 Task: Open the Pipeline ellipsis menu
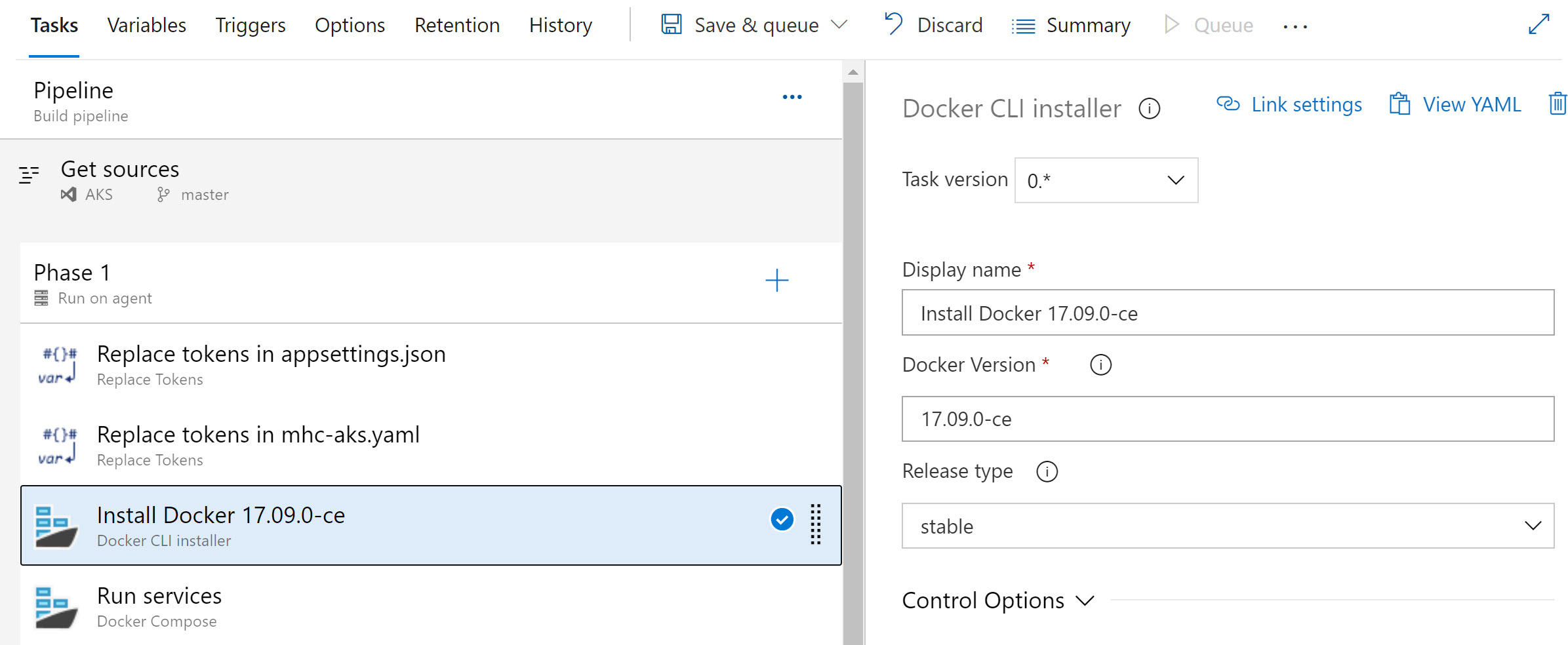[x=792, y=96]
